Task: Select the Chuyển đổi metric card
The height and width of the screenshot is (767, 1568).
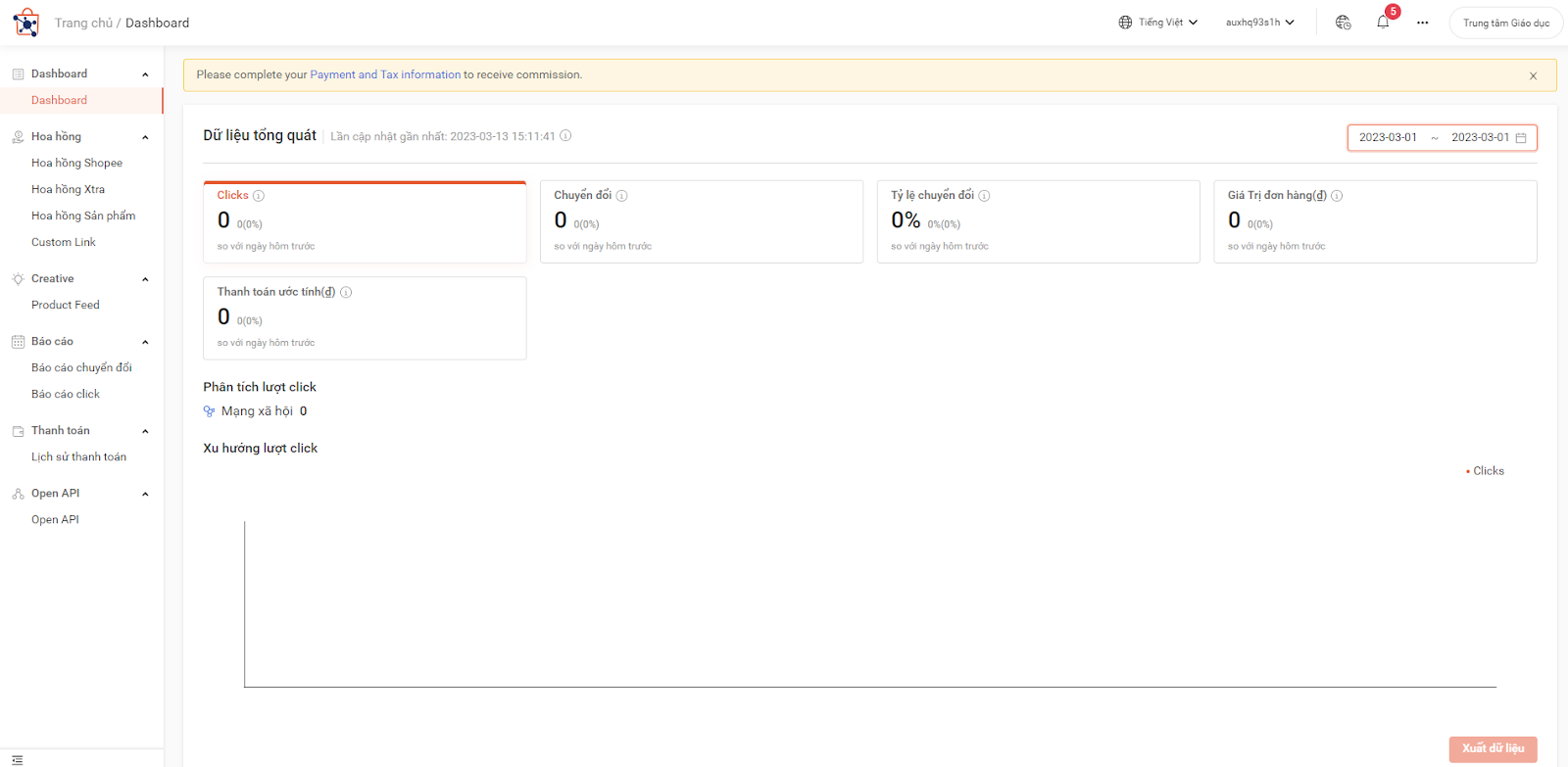Action: (x=702, y=221)
